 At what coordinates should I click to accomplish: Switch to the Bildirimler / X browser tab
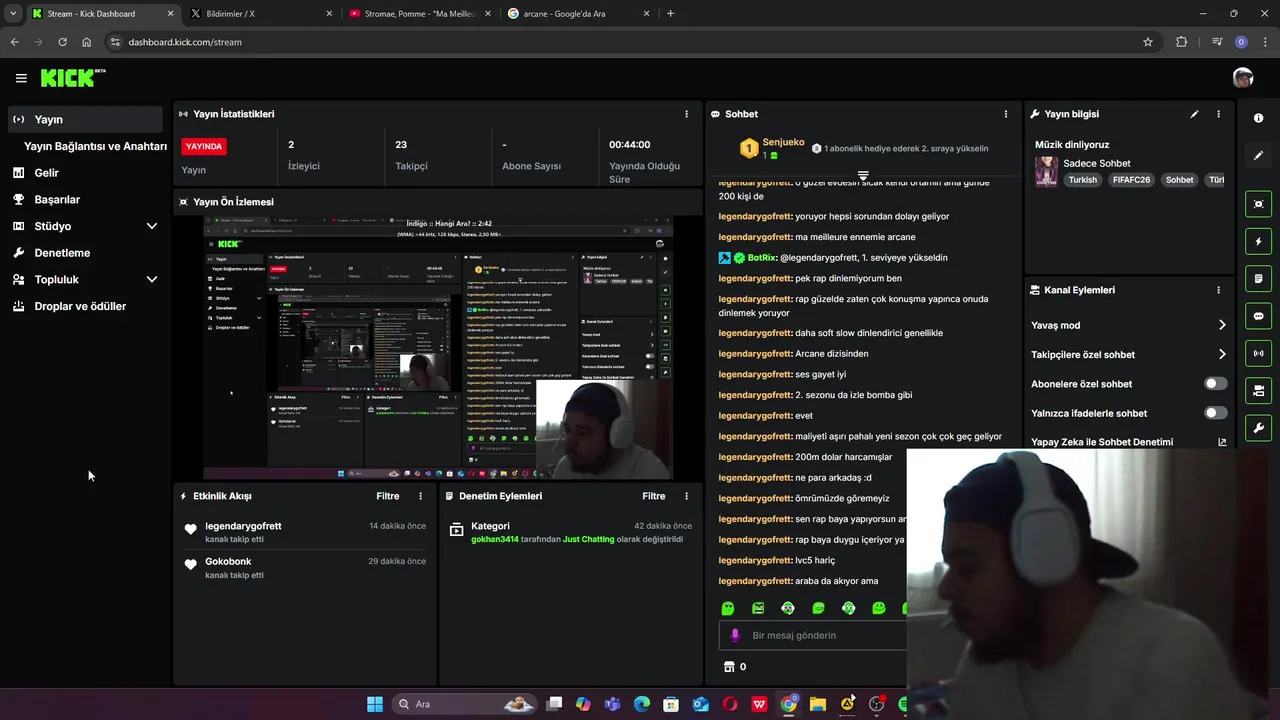click(x=261, y=14)
